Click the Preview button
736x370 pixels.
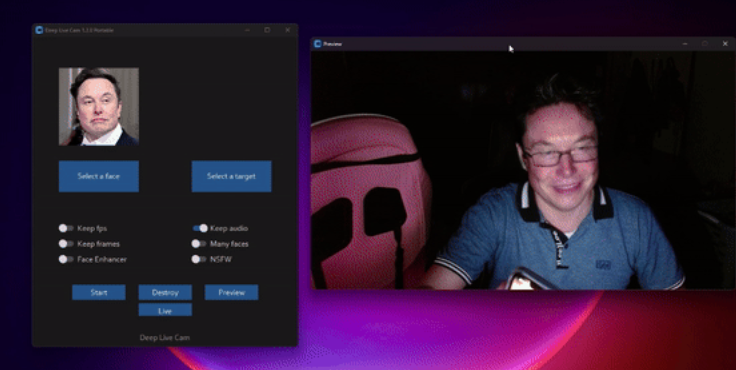231,292
